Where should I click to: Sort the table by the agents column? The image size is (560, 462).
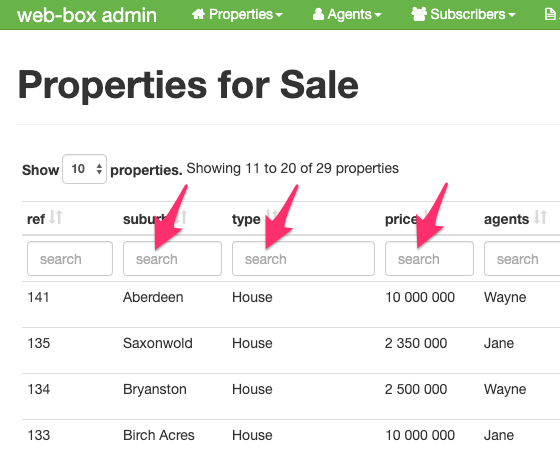(x=540, y=217)
